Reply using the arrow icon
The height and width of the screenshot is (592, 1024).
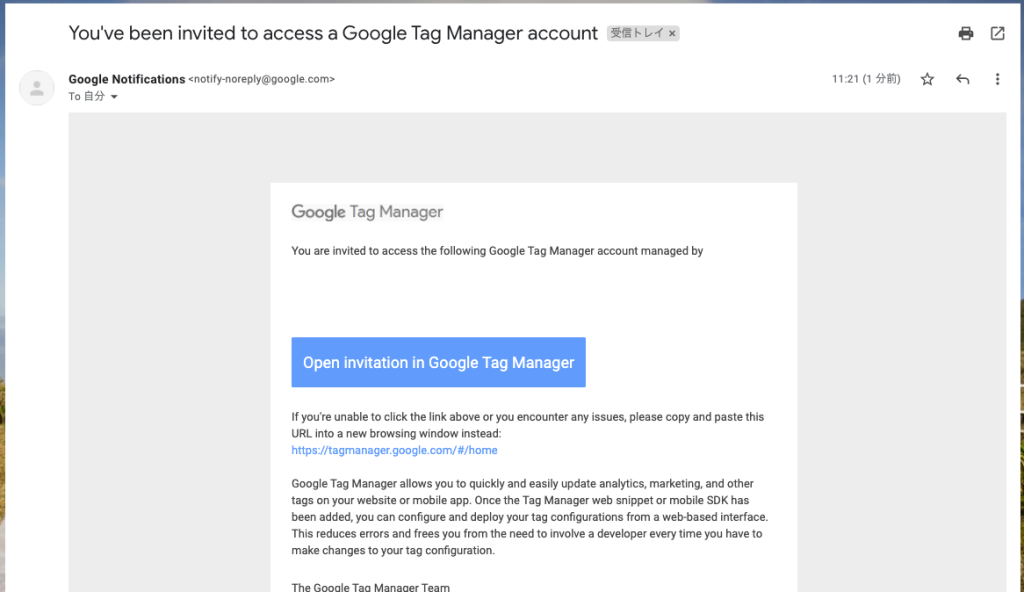pos(963,79)
